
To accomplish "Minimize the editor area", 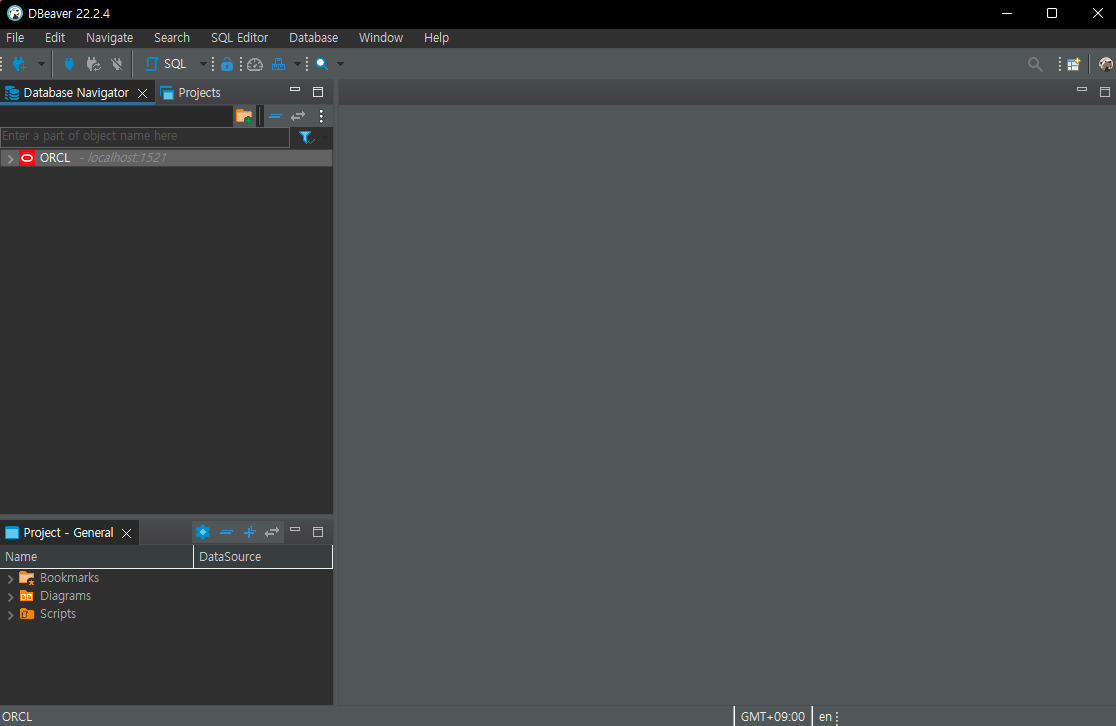I will (x=1082, y=90).
